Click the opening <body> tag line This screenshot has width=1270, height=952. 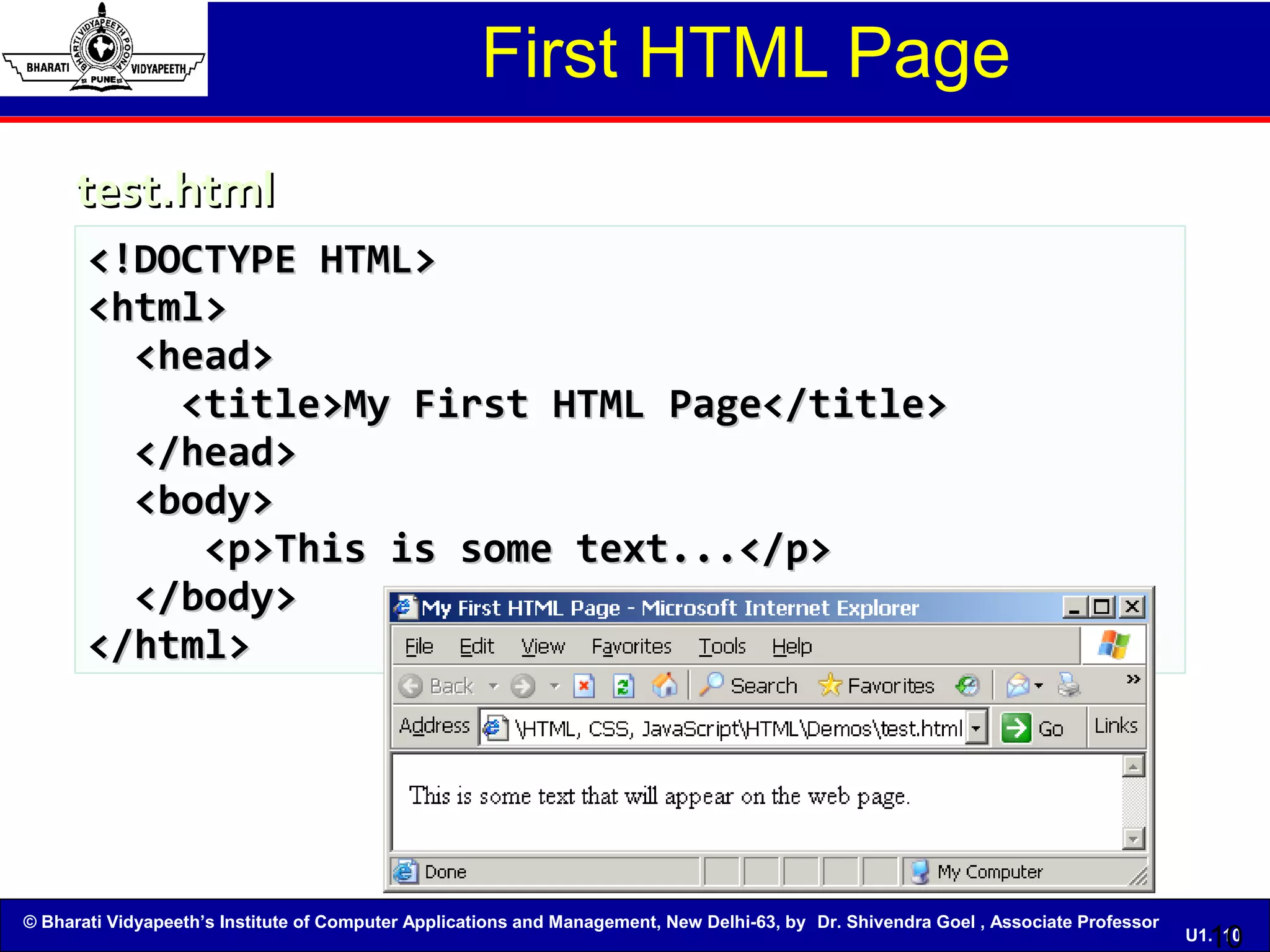pos(204,501)
